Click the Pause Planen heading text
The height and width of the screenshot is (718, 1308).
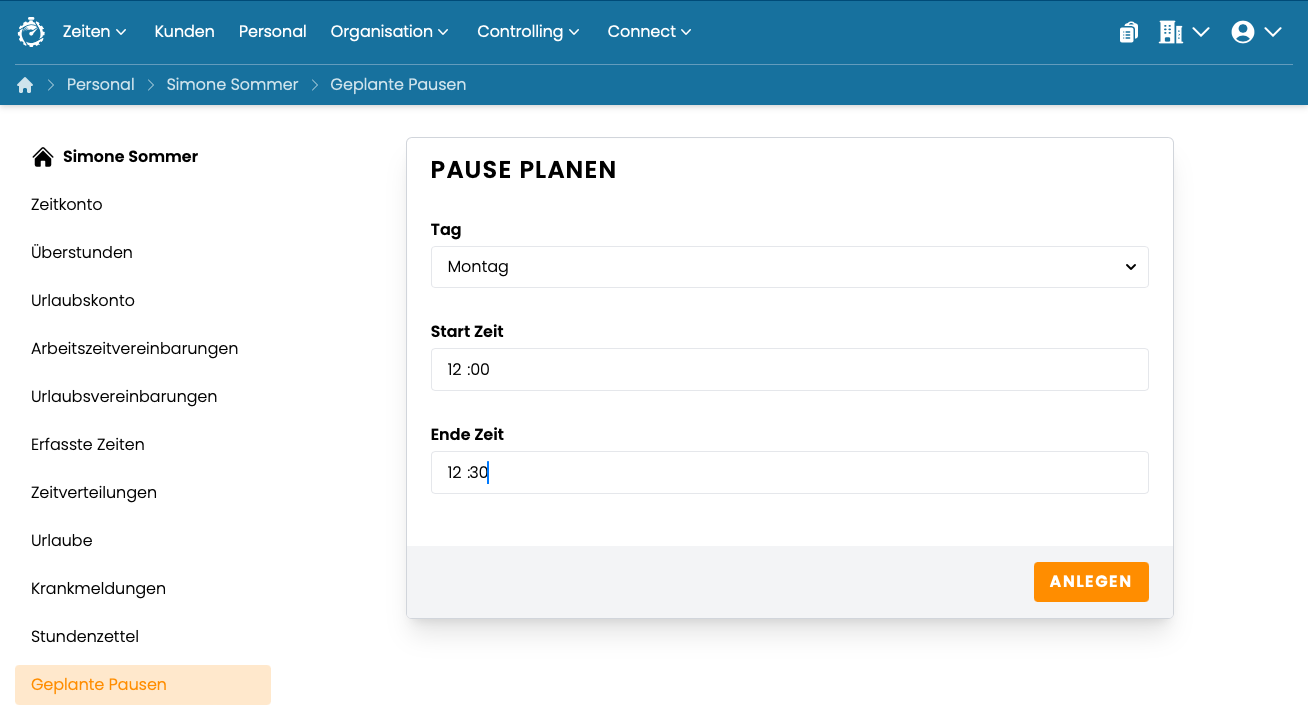point(523,170)
